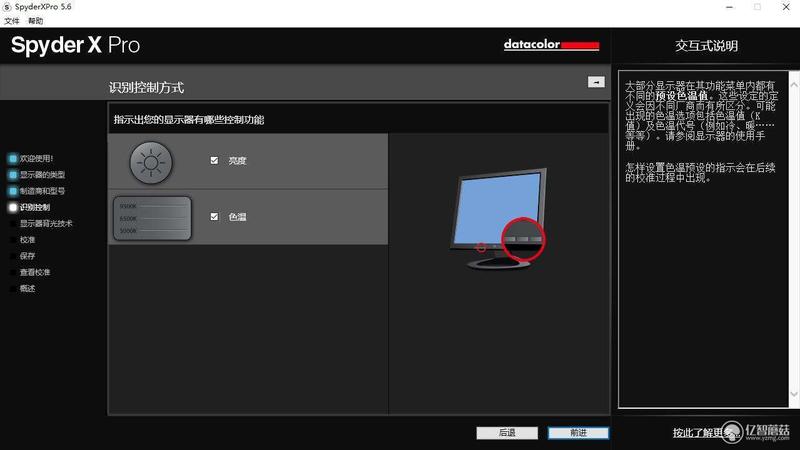The height and width of the screenshot is (450, 800).
Task: Toggle the 色温 checkbox
Action: point(214,217)
